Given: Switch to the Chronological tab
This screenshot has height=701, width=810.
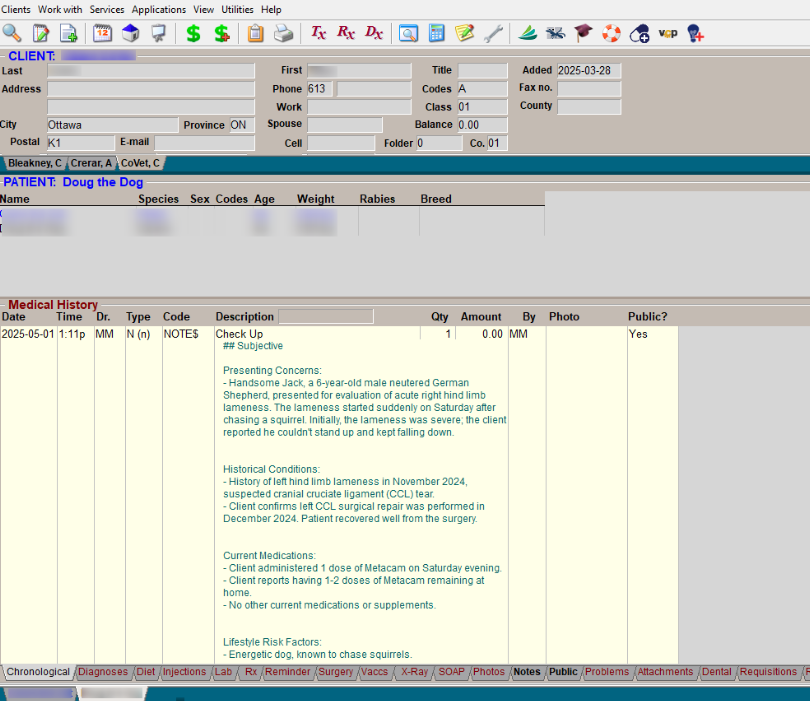Looking at the screenshot, I should click(38, 672).
